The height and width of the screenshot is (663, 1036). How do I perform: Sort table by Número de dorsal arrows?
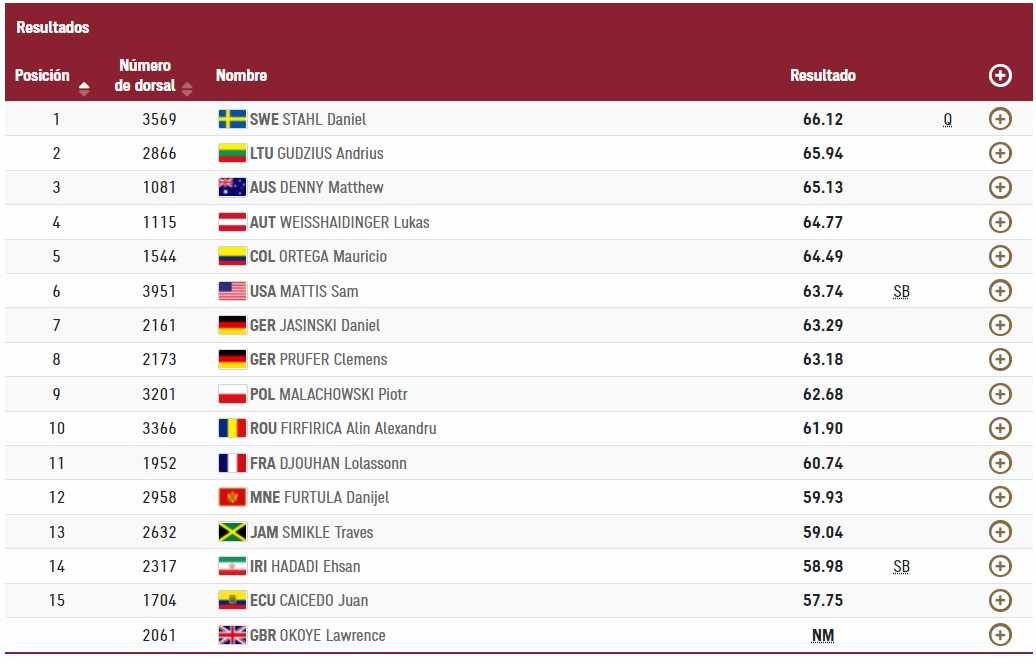click(187, 89)
